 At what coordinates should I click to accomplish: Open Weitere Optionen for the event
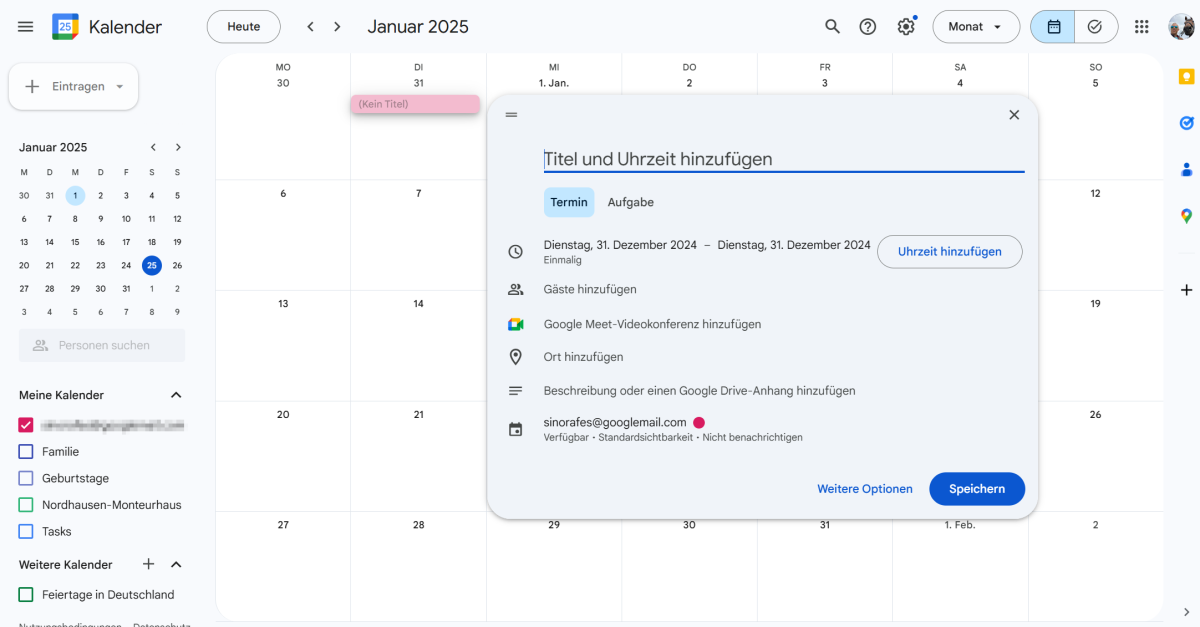coord(865,489)
